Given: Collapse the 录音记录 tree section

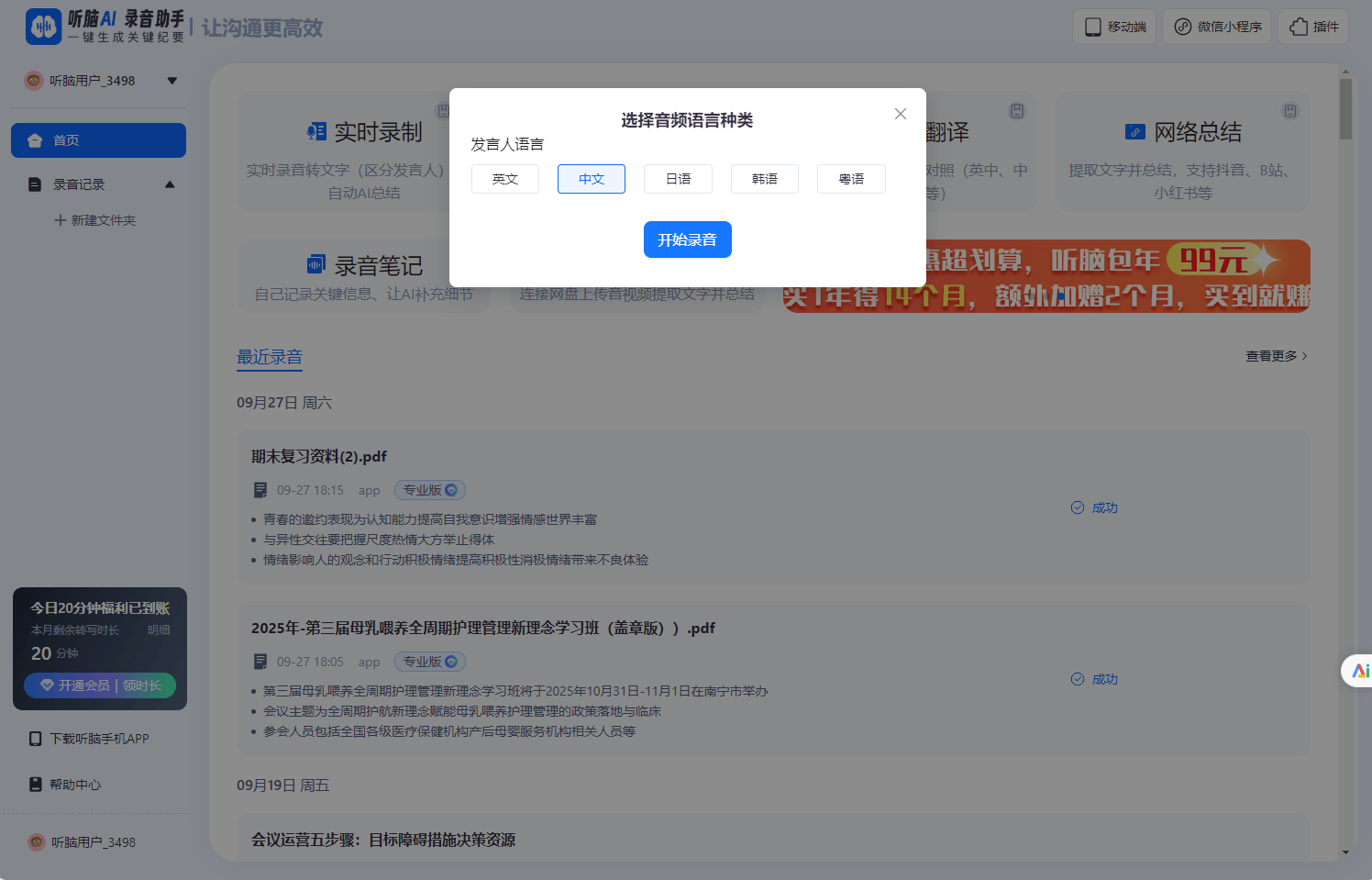Looking at the screenshot, I should (170, 184).
